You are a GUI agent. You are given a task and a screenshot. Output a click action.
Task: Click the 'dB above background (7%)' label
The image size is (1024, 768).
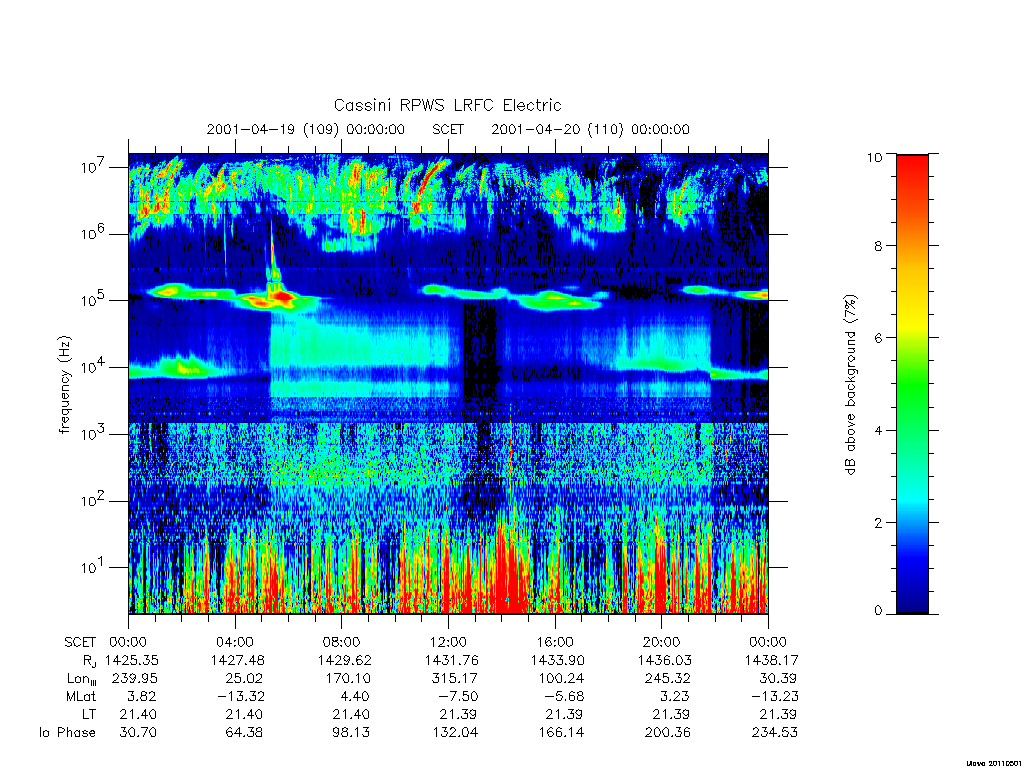[850, 384]
